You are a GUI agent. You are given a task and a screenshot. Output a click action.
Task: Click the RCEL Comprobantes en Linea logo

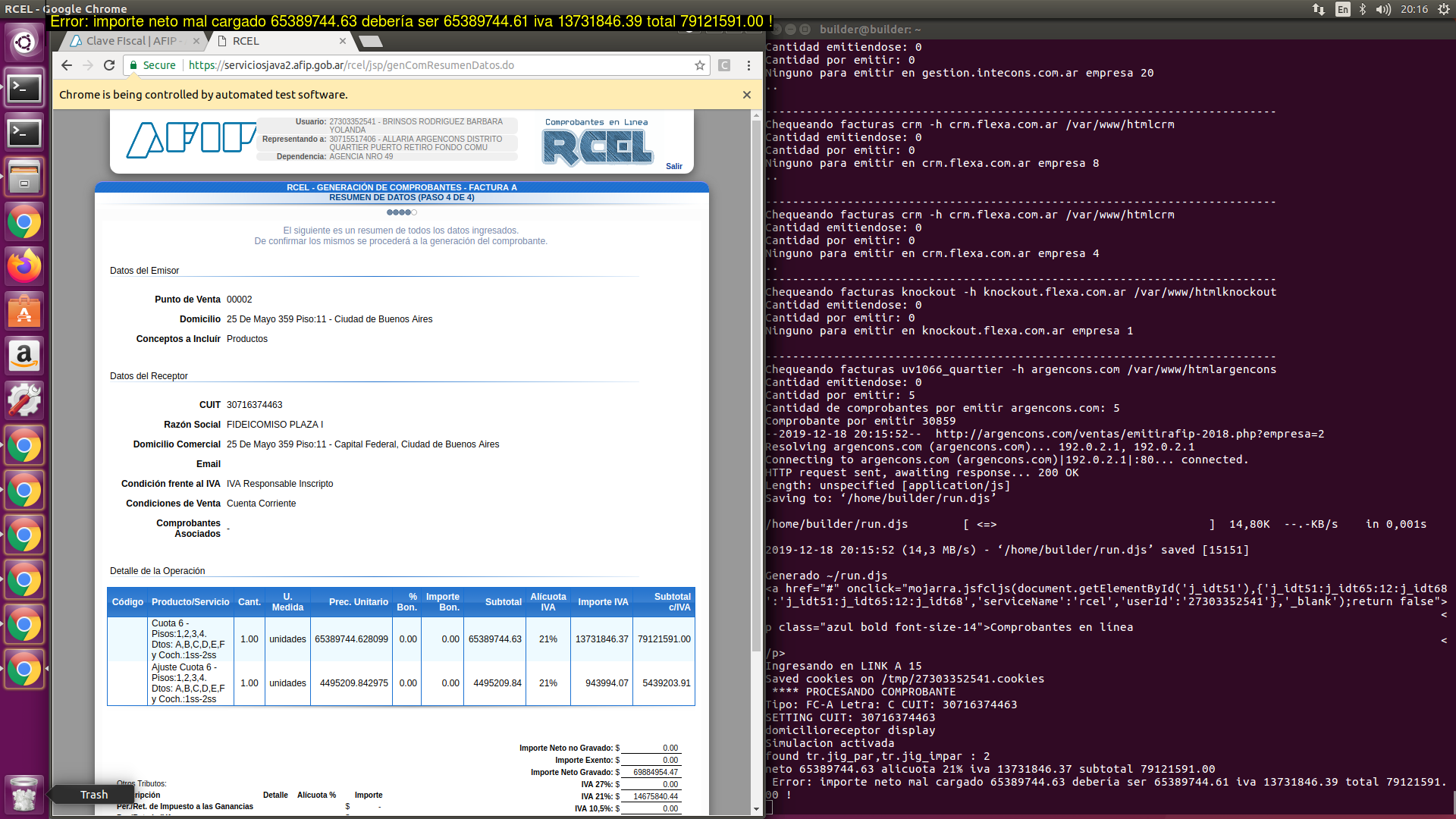(x=598, y=142)
